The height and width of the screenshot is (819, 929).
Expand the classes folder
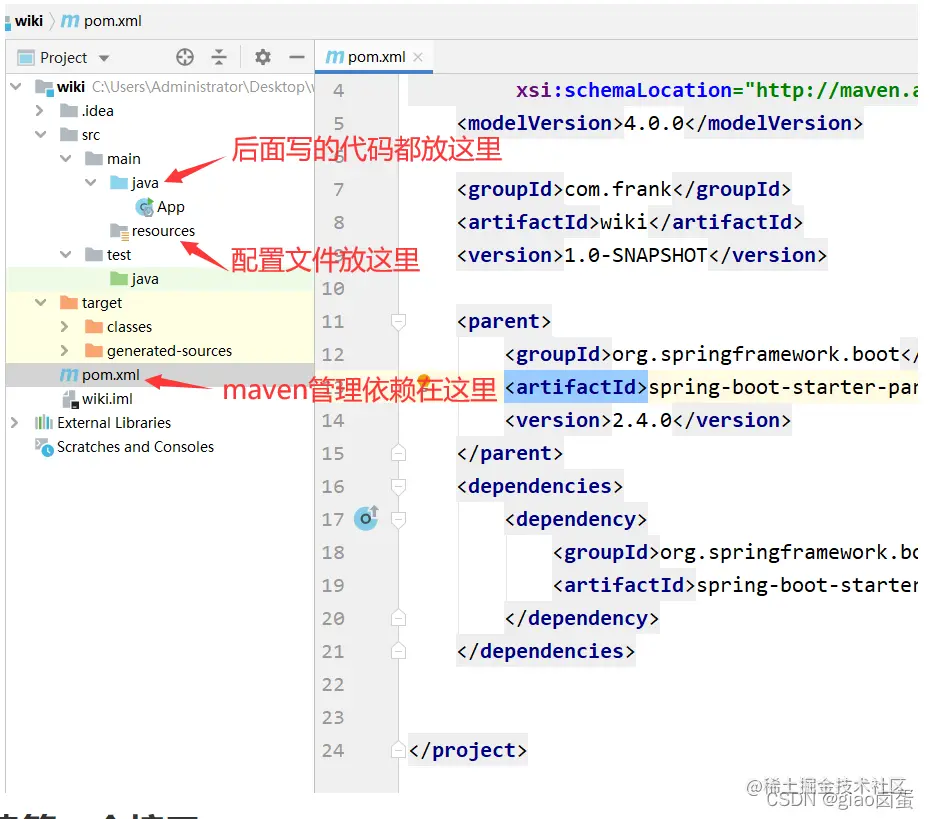[x=64, y=327]
